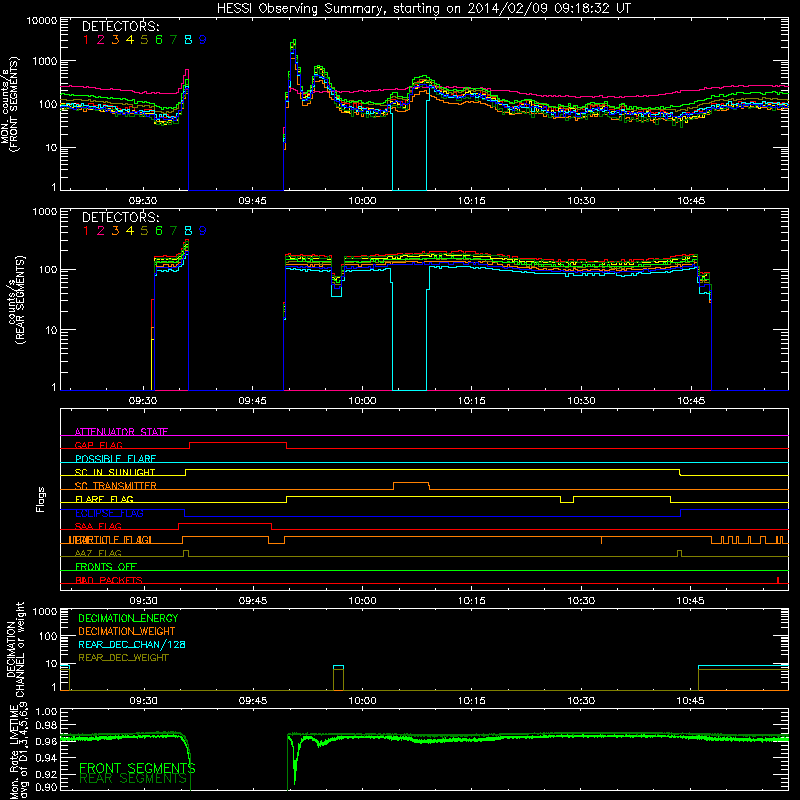800x800 pixels.
Task: Click raised SC_TRANSMITTER step in Flags panel
Action: point(411,483)
